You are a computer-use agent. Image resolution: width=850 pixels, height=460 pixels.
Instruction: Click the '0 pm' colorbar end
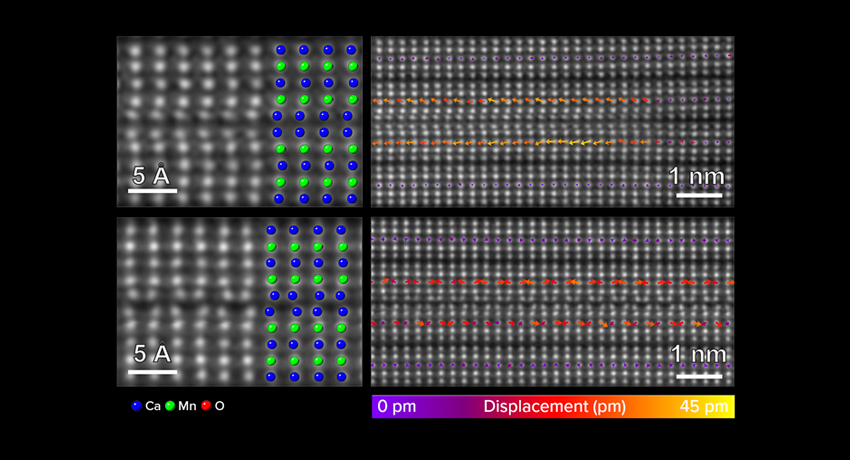[397, 406]
